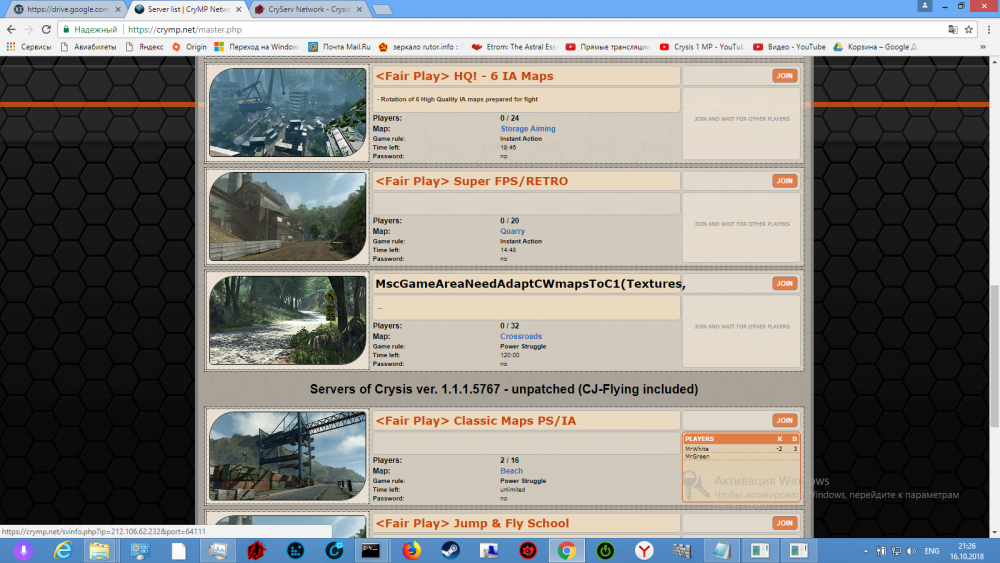
Task: Click the translate page icon in the address bar
Action: (x=947, y=29)
